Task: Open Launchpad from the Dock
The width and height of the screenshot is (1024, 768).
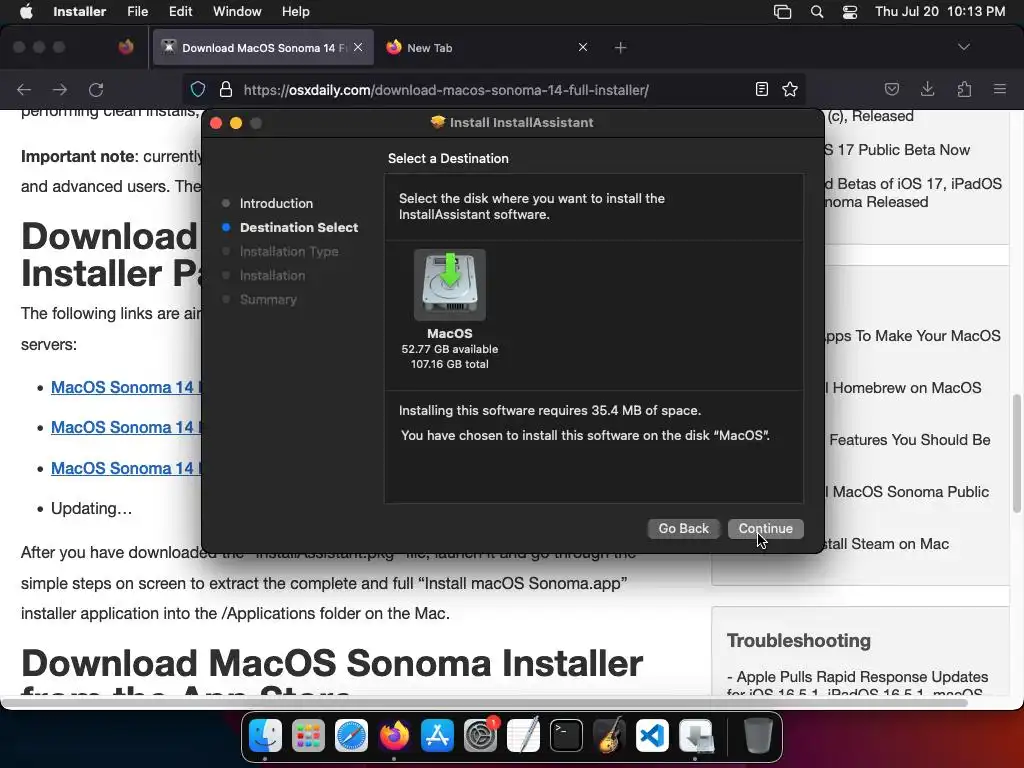Action: [308, 736]
